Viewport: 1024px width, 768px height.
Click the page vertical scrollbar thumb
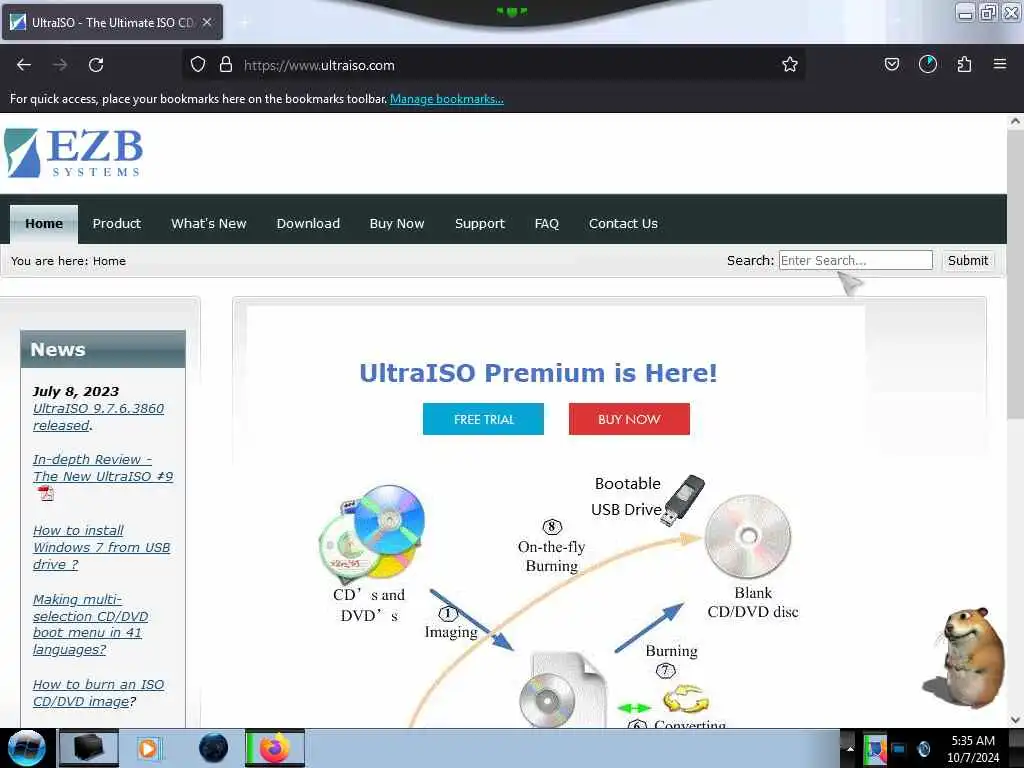tap(1015, 275)
